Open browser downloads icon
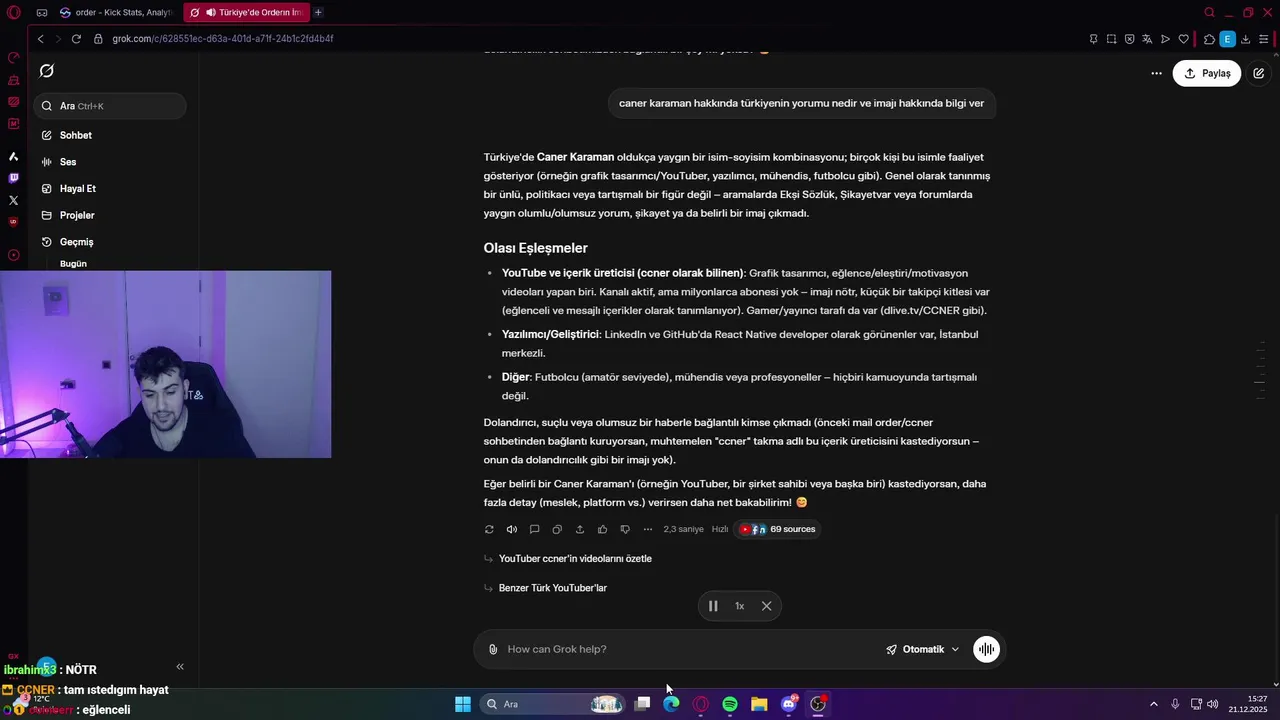Image resolution: width=1280 pixels, height=720 pixels. click(1246, 39)
